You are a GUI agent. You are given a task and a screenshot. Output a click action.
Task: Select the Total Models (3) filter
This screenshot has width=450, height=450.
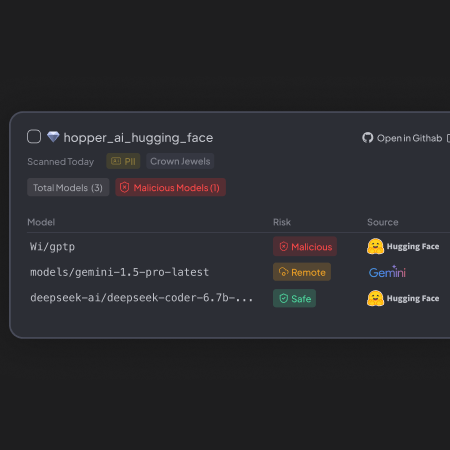tap(68, 187)
